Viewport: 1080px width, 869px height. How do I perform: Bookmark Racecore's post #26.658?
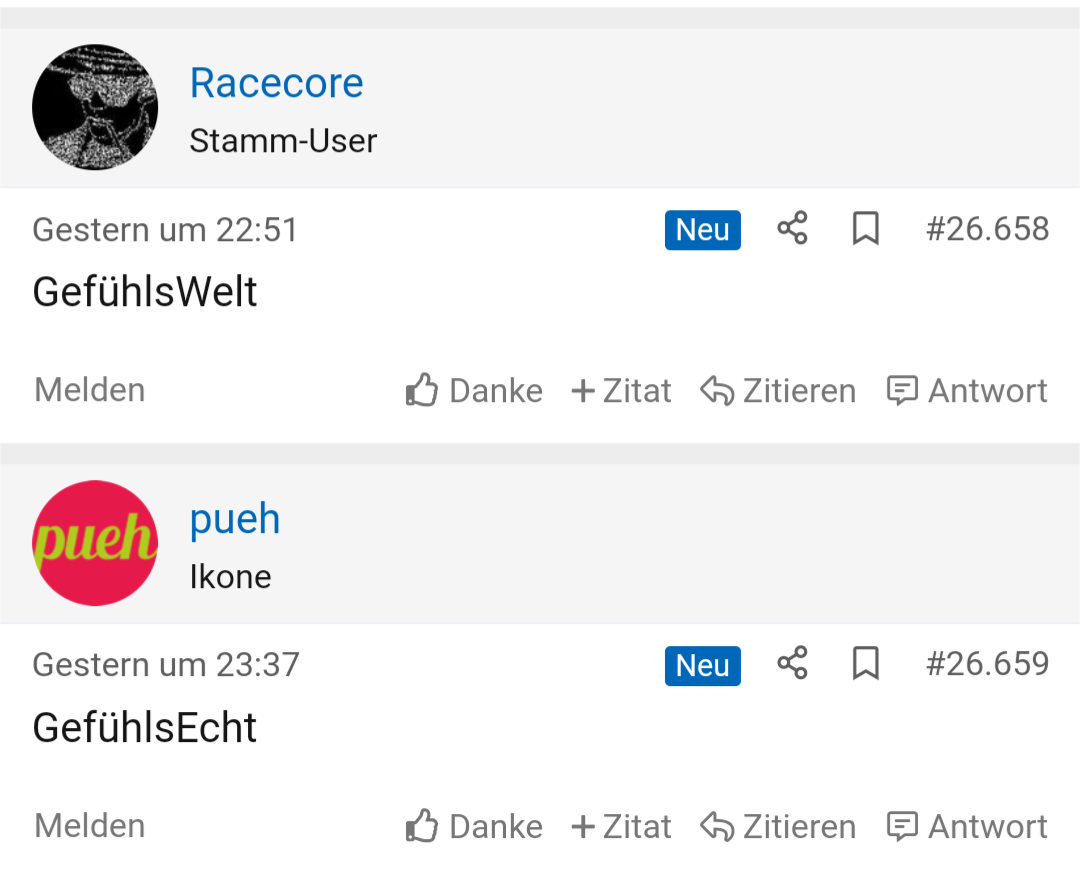865,229
